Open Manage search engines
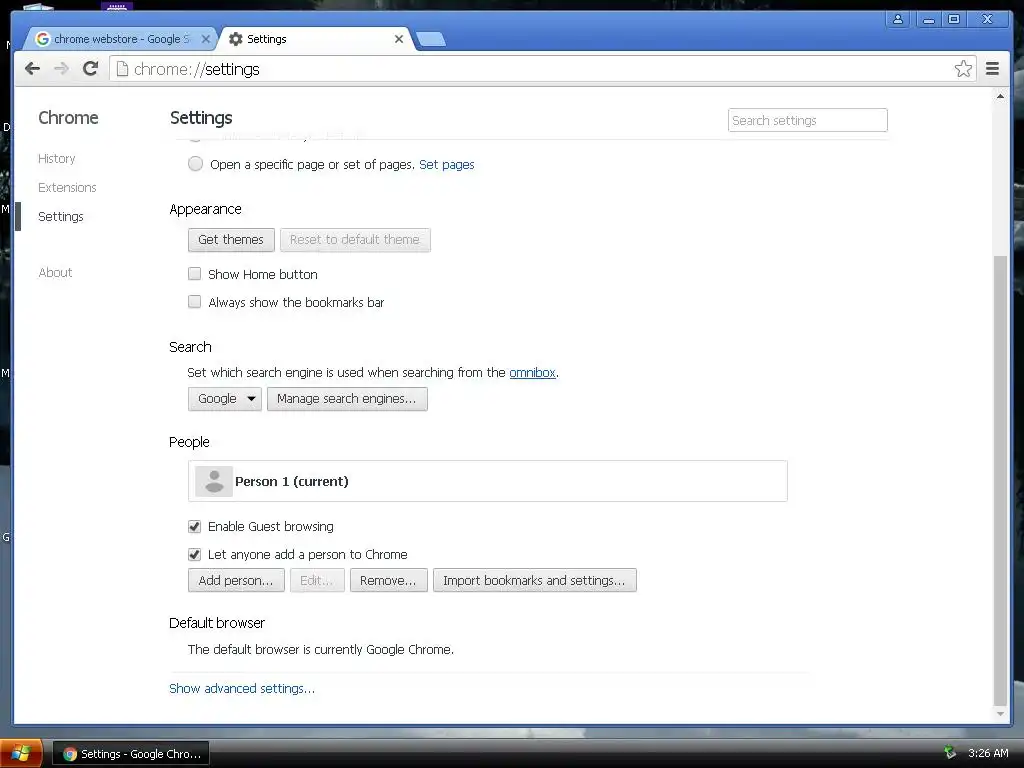The height and width of the screenshot is (768, 1024). click(347, 398)
